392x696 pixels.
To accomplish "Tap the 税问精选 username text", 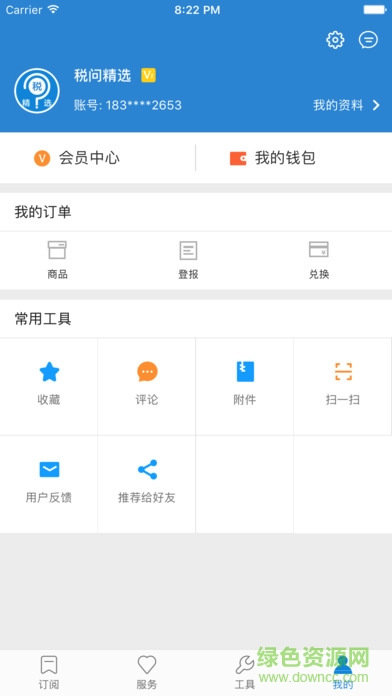I will (x=103, y=75).
